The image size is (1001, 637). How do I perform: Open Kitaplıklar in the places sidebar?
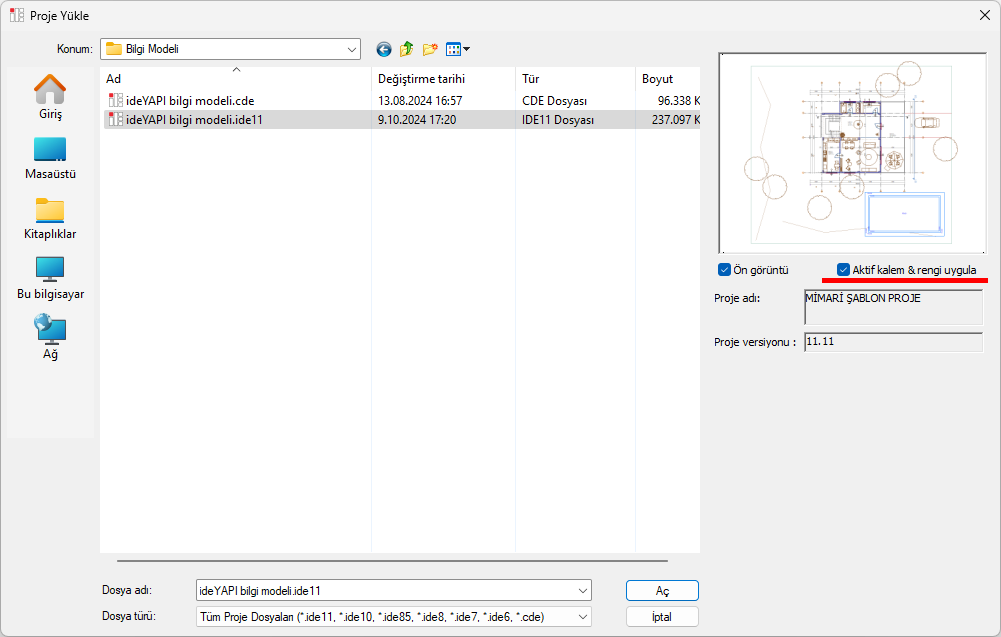tap(50, 218)
